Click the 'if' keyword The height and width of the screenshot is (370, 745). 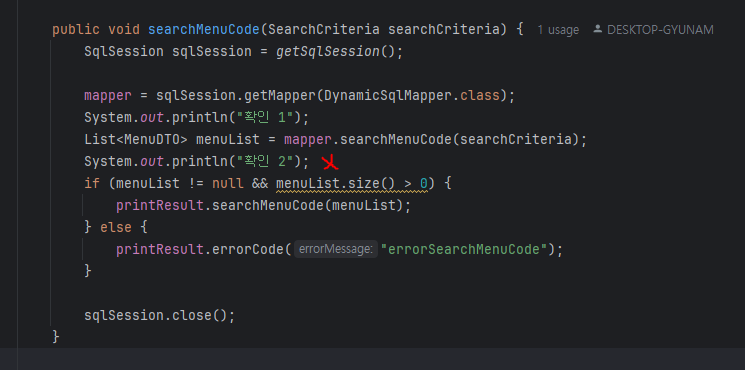point(92,183)
